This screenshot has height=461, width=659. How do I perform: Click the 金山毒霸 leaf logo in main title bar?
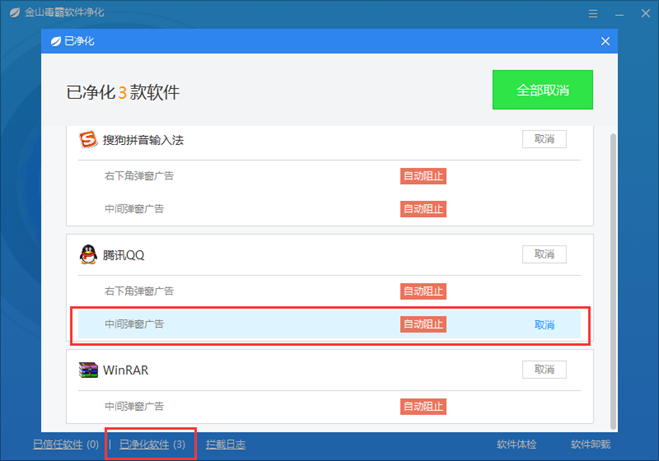(x=15, y=13)
